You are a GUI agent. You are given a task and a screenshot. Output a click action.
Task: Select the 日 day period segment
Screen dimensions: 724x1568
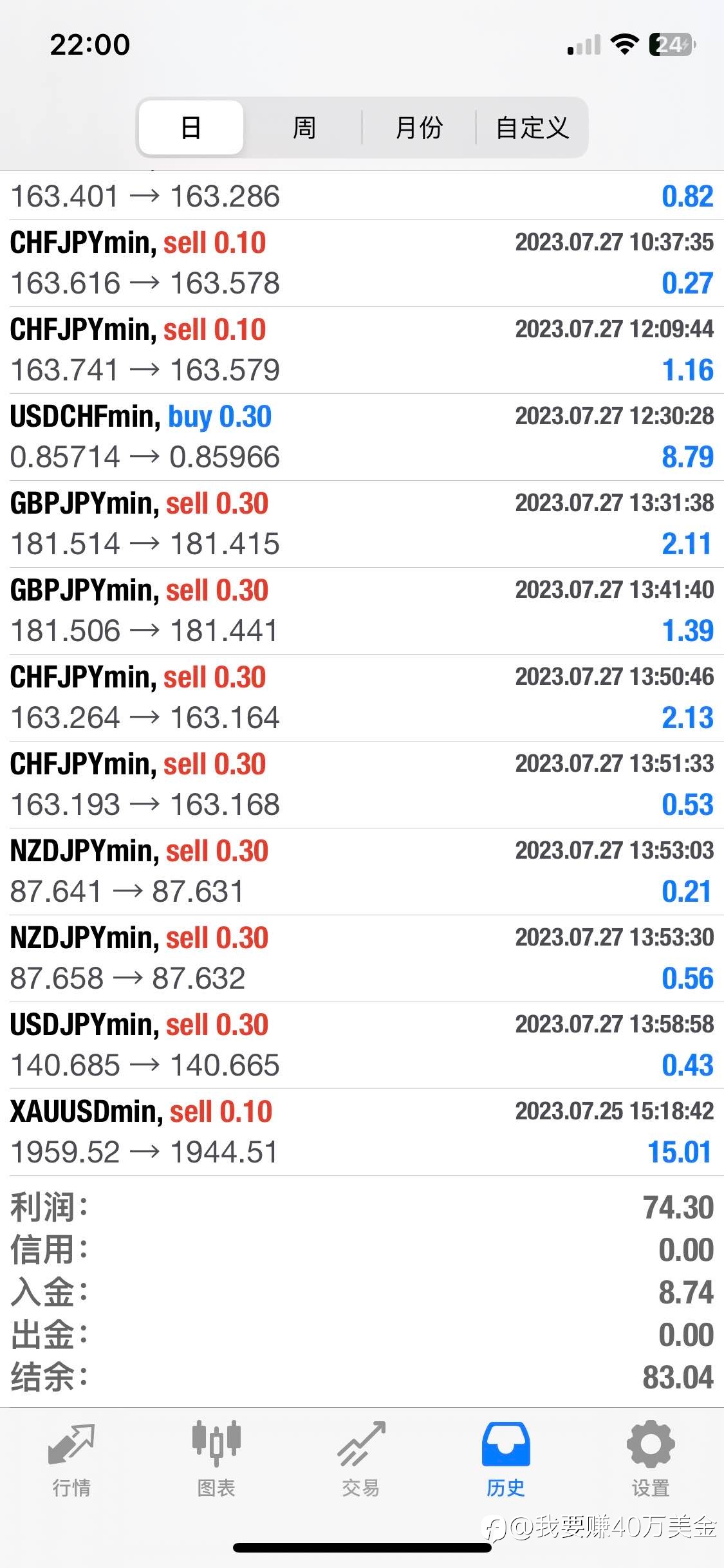click(x=191, y=127)
